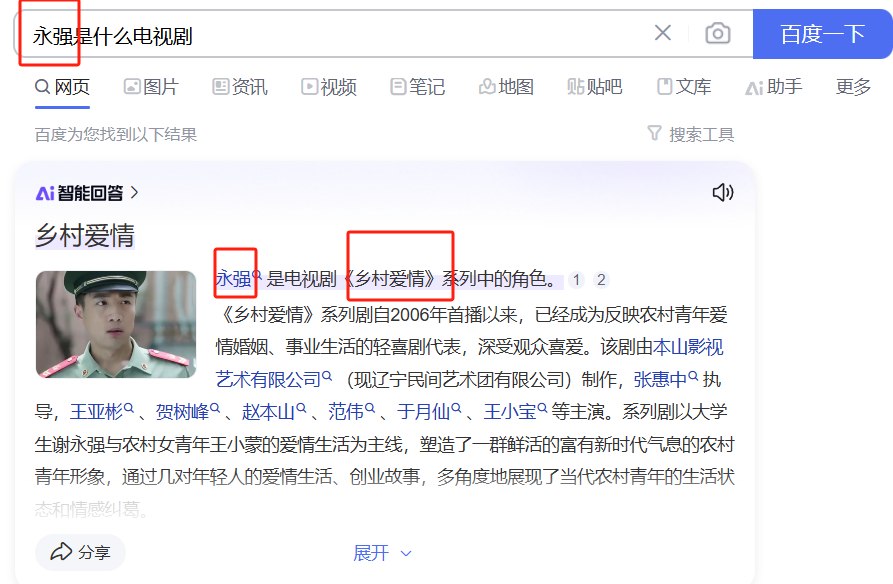
Task: Open the 贴吧 tab
Action: pos(595,87)
